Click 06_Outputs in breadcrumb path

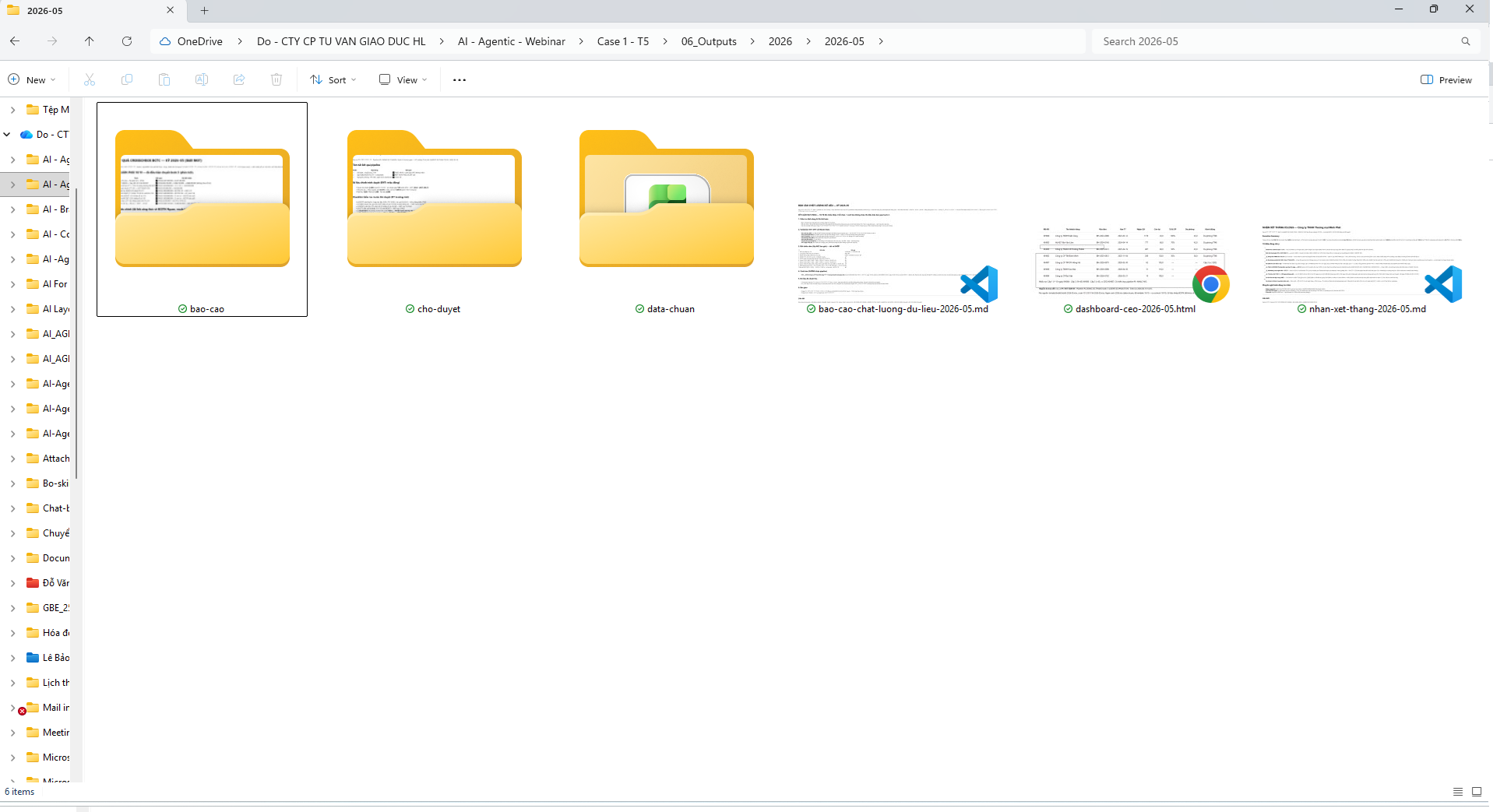pyautogui.click(x=709, y=41)
